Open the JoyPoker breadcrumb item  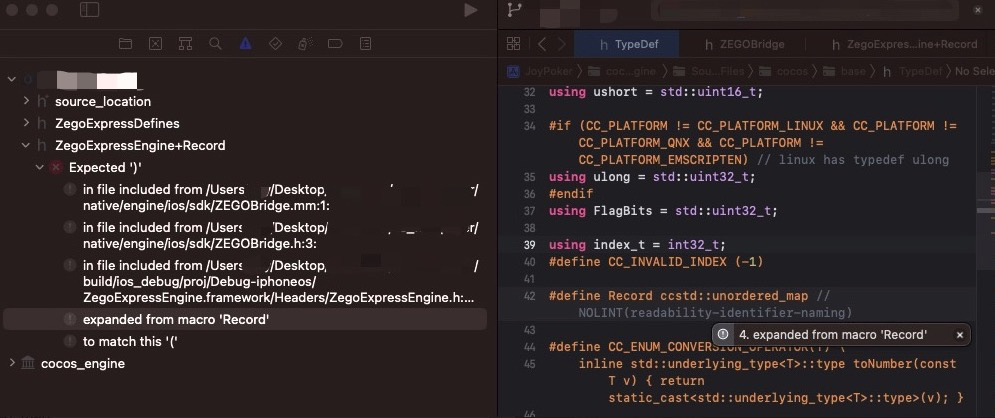pos(541,71)
